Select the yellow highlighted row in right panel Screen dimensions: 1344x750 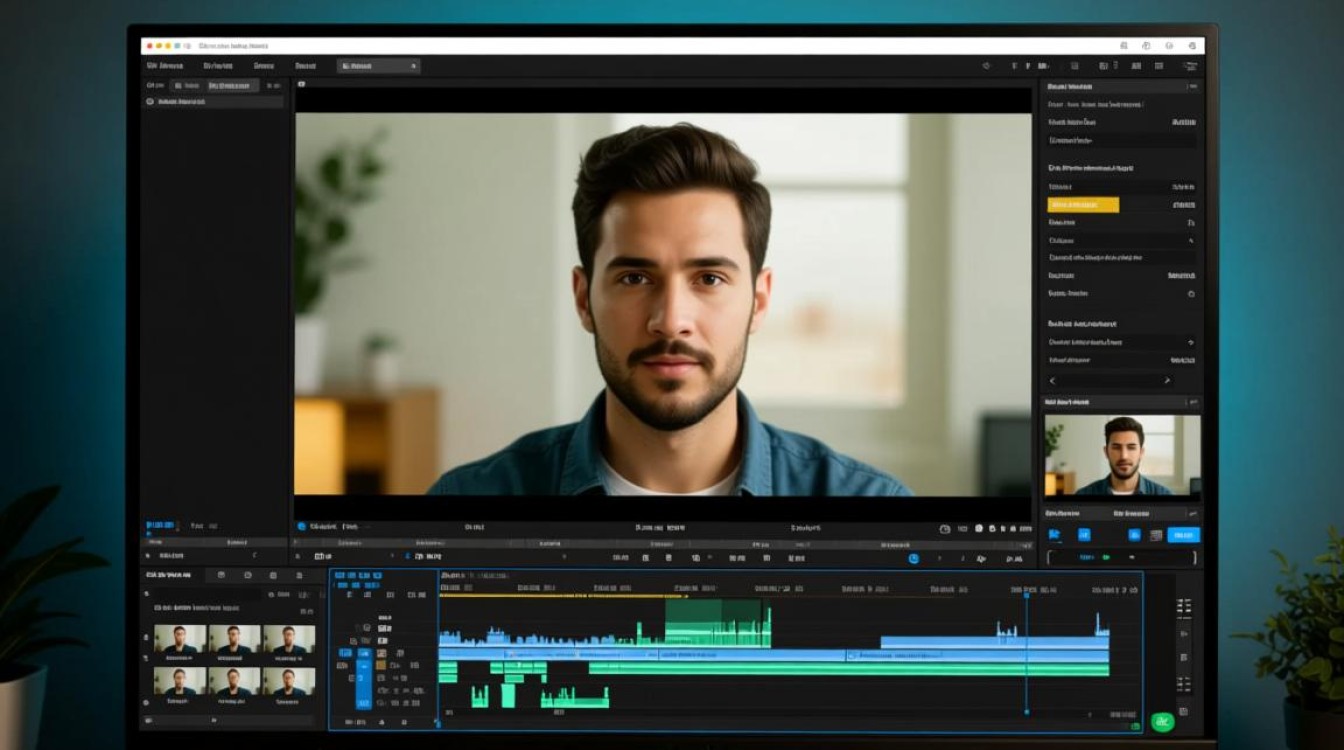coord(1083,205)
